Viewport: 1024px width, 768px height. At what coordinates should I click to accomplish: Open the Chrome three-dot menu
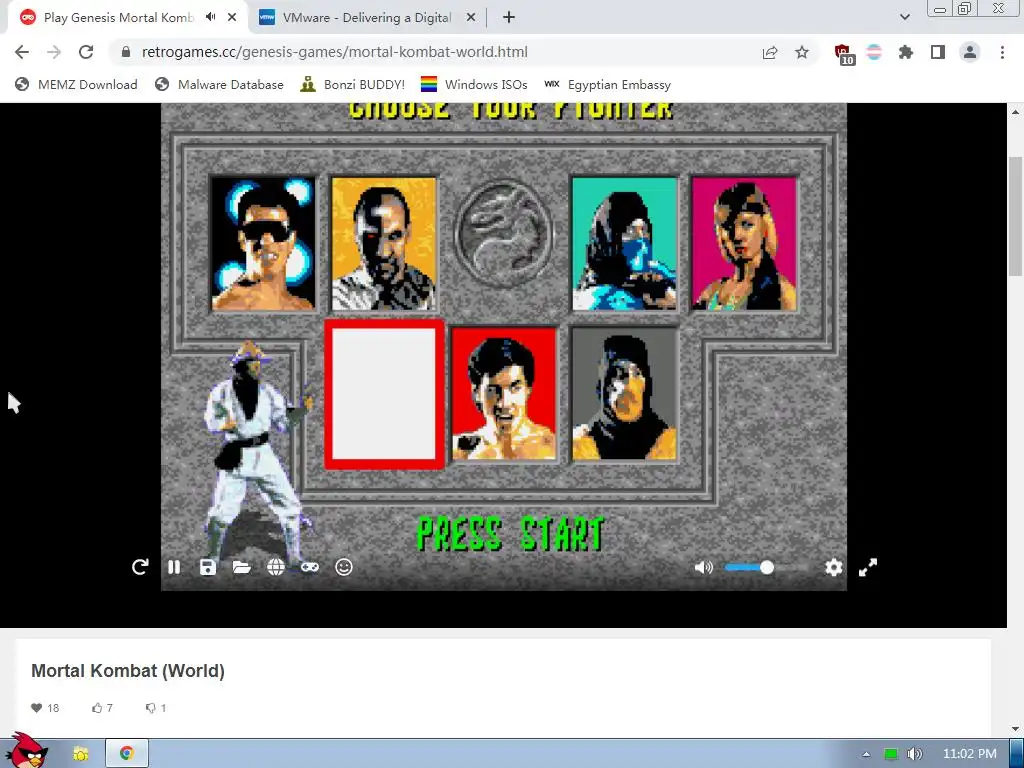pos(1002,52)
